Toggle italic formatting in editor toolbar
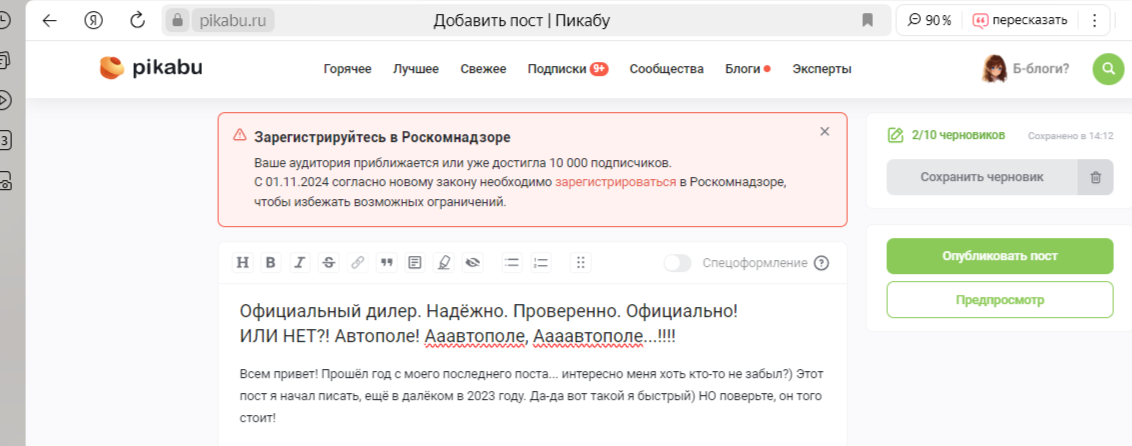The image size is (1132, 446). tap(300, 263)
